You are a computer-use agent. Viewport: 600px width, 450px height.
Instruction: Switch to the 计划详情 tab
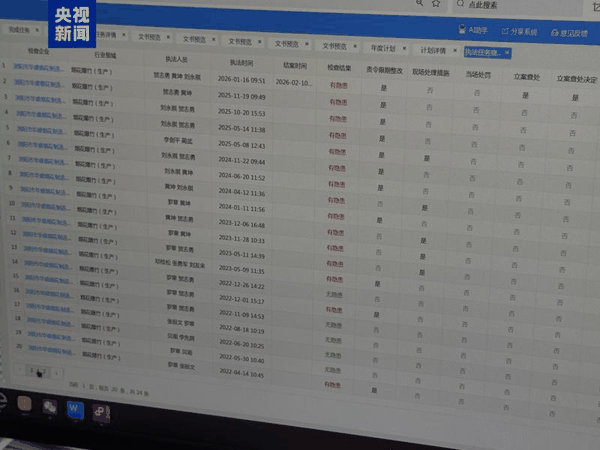click(433, 50)
